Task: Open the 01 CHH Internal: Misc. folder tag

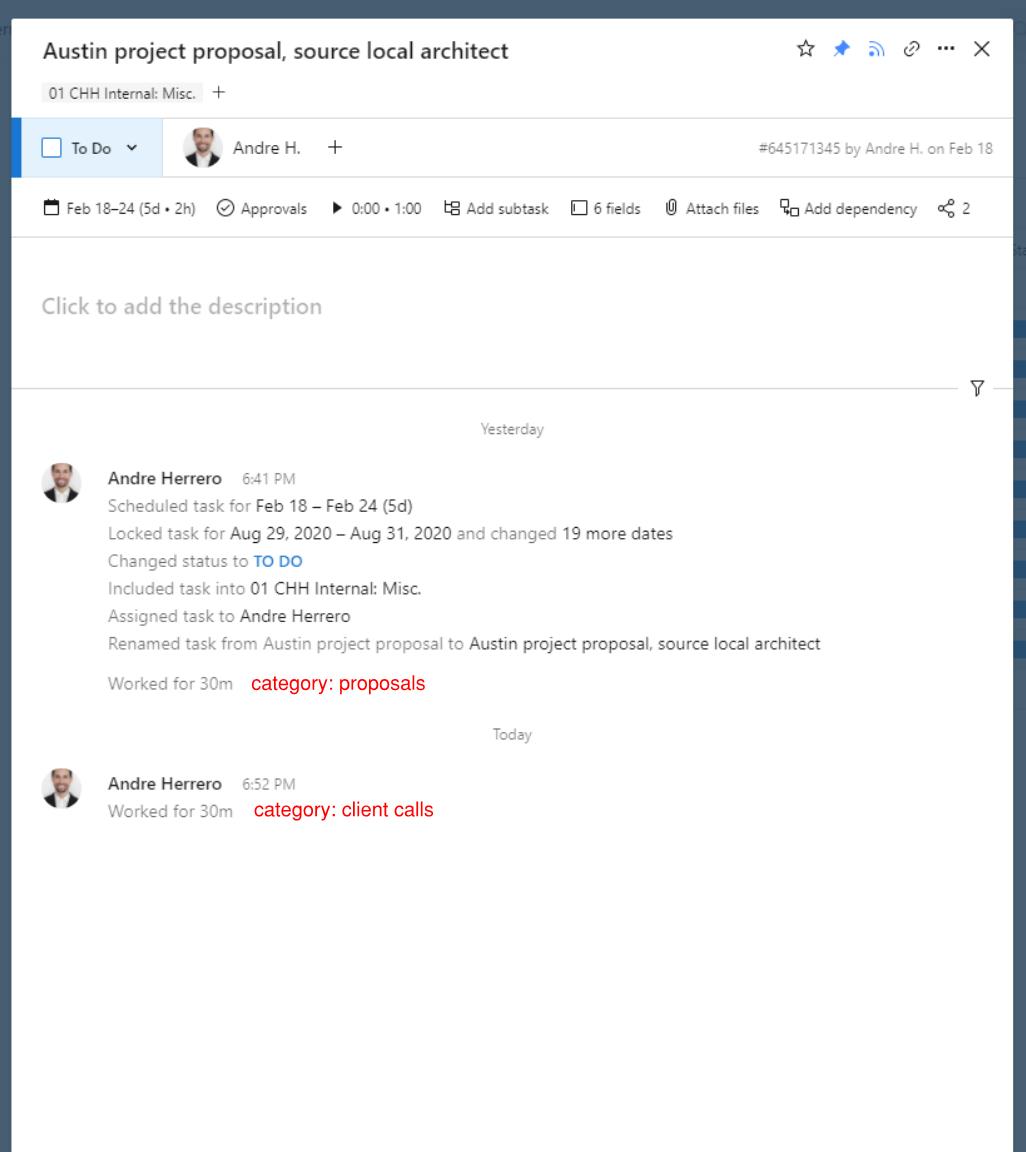Action: point(122,93)
